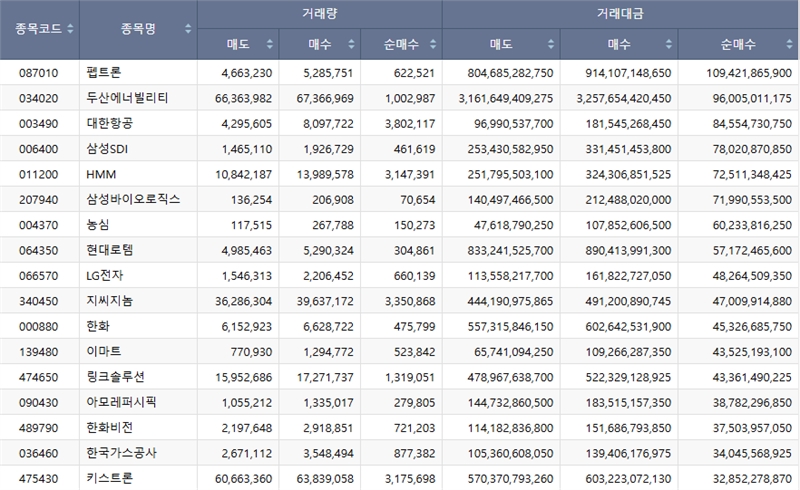This screenshot has height=490, width=800.
Task: Click stock code 064350
Action: pyautogui.click(x=39, y=250)
